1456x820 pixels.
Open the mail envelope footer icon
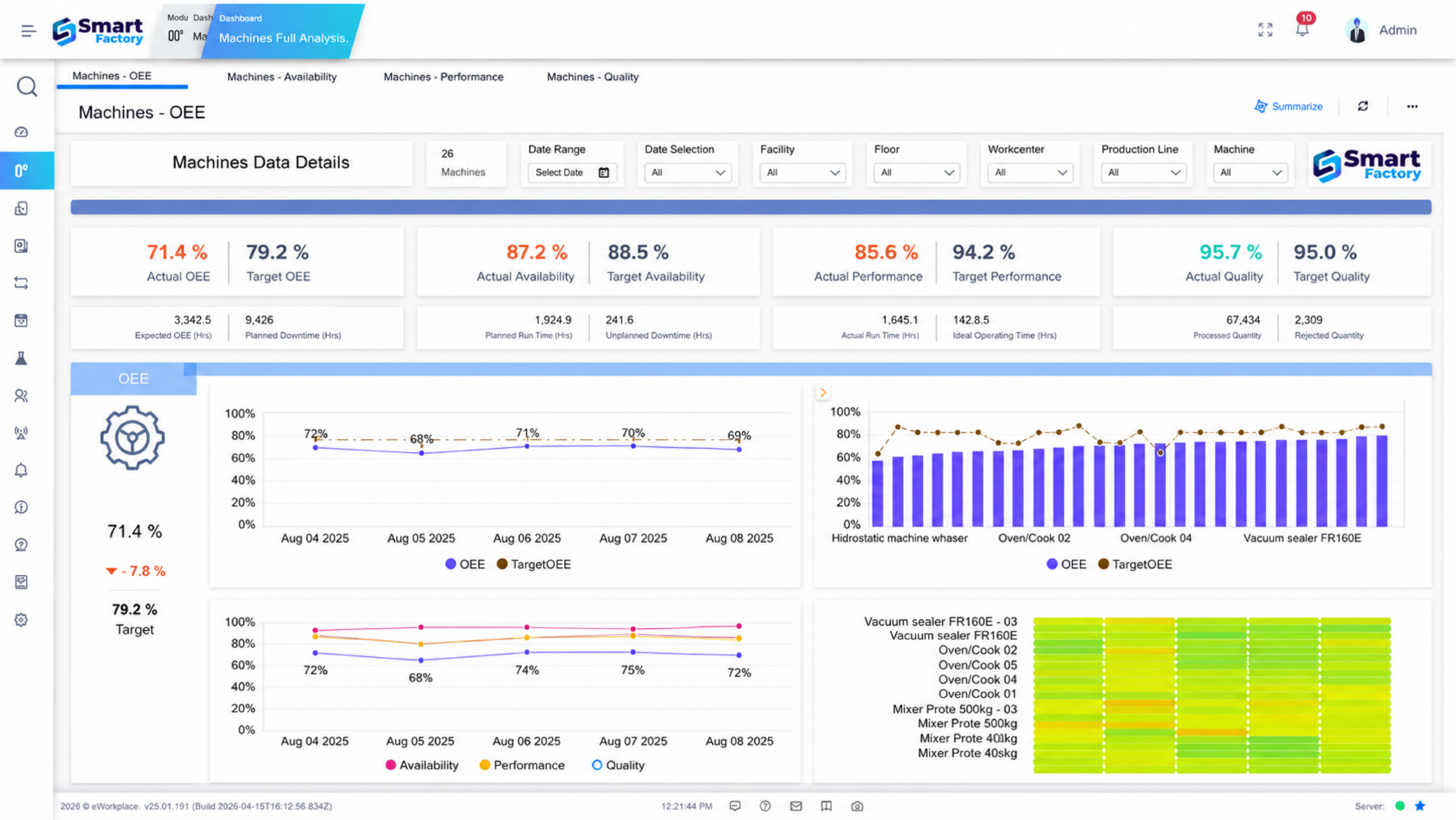point(796,806)
